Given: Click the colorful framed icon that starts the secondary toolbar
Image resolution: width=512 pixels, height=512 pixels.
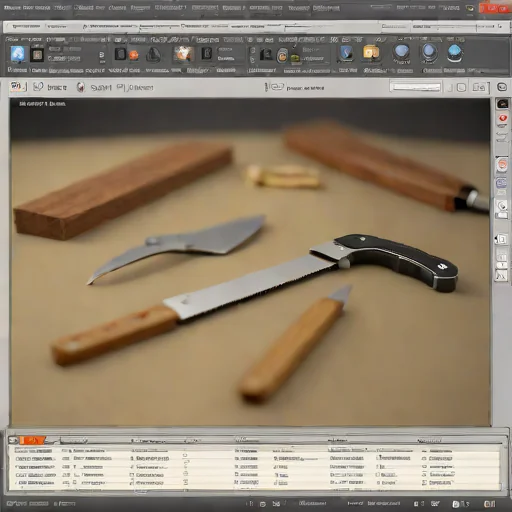Looking at the screenshot, I should pos(18,87).
